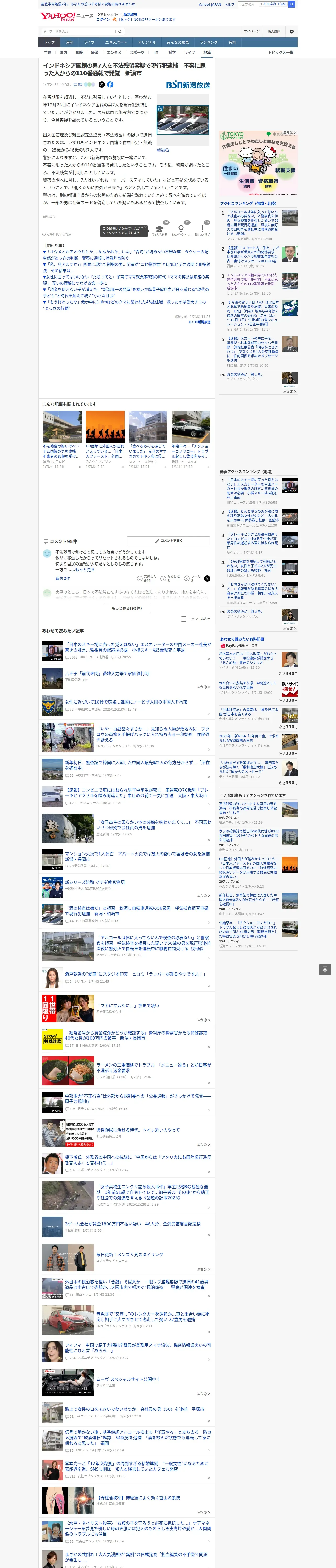Focus the top-right web search field
The height and width of the screenshot is (1568, 336).
(x=262, y=4)
